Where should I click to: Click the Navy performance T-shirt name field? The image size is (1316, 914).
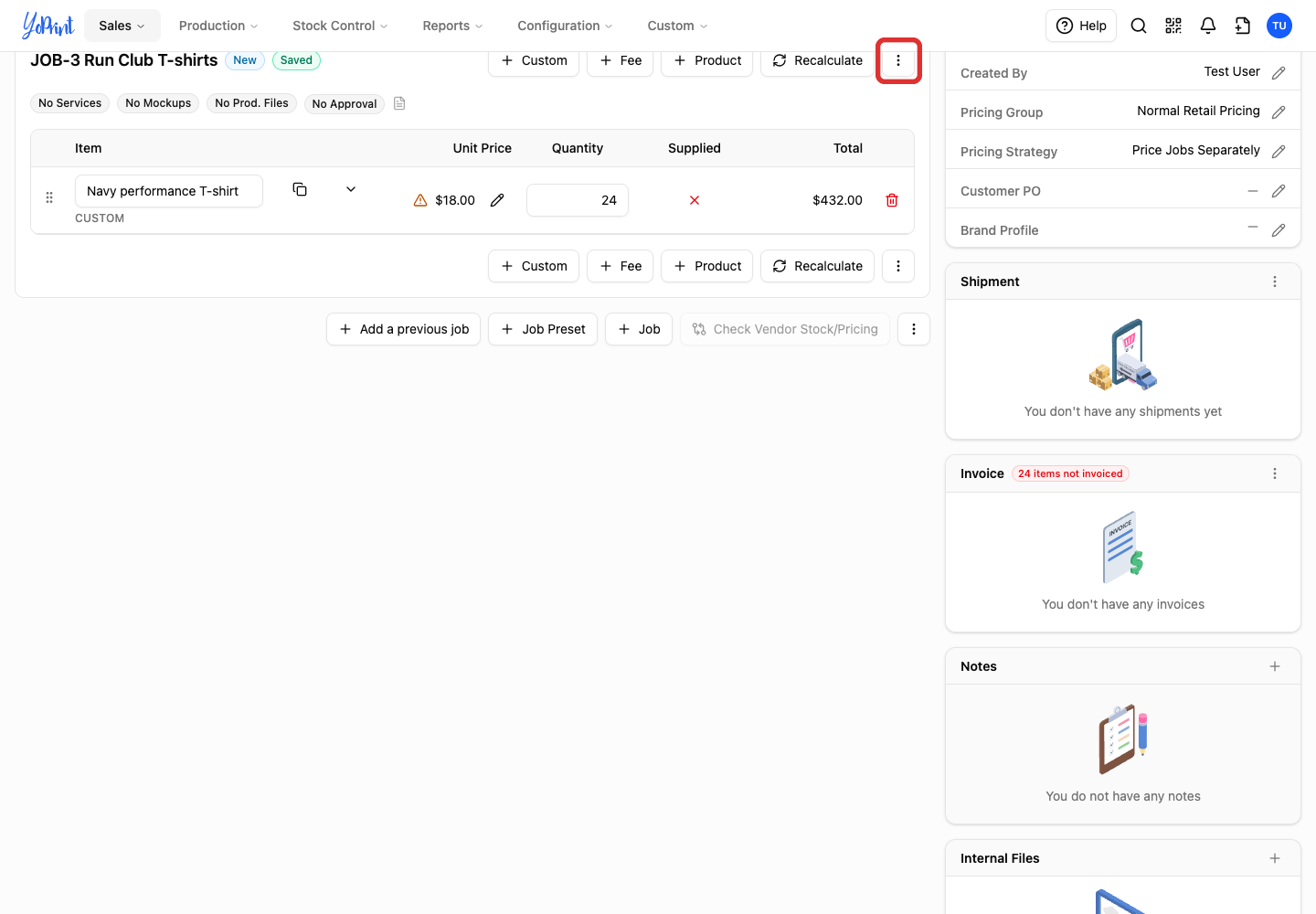(169, 191)
